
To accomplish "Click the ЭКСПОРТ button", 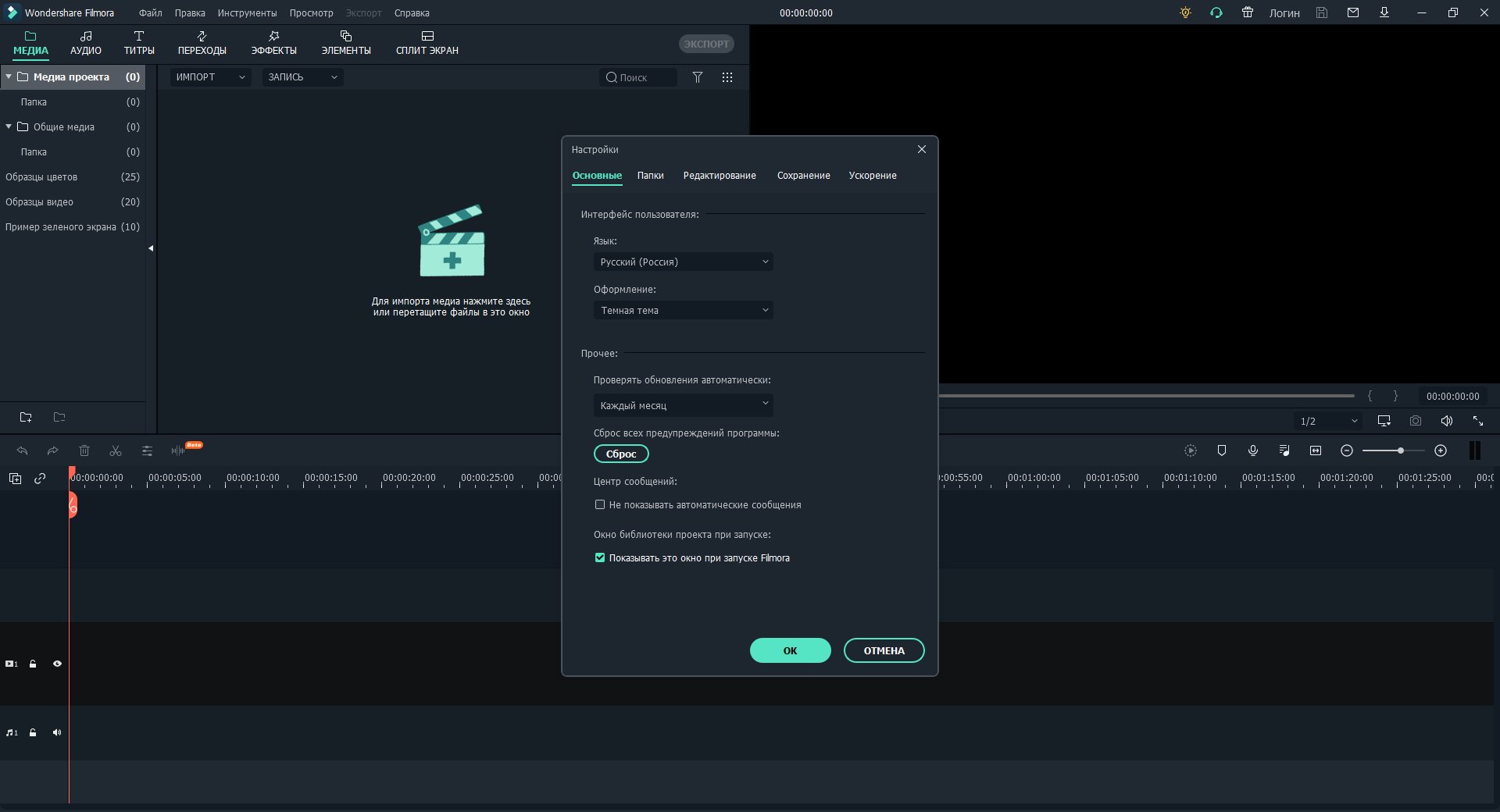I will [706, 44].
